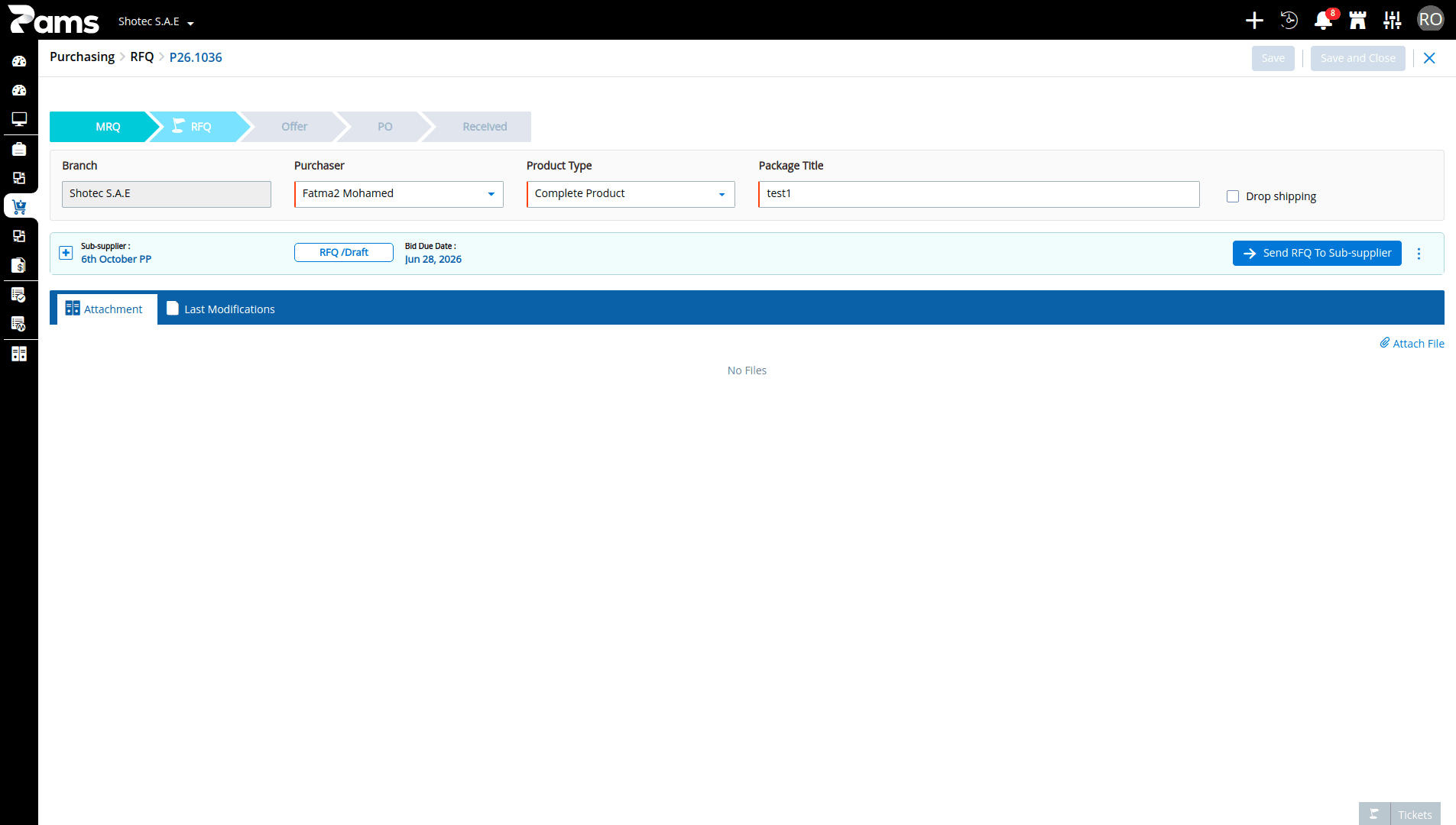Viewport: 1456px width, 825px height.
Task: Click the 6th October PP sub-supplier name
Action: pyautogui.click(x=116, y=259)
